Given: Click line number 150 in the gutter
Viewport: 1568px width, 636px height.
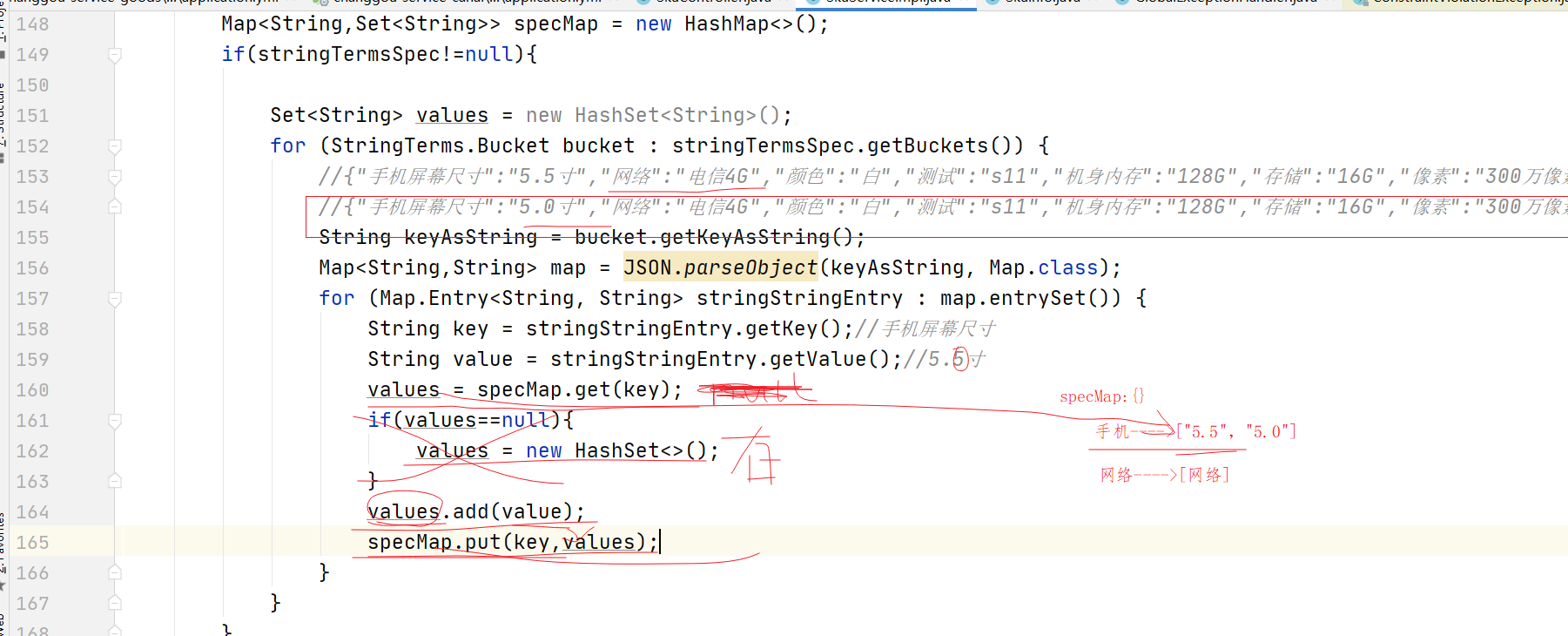Looking at the screenshot, I should click(x=33, y=85).
